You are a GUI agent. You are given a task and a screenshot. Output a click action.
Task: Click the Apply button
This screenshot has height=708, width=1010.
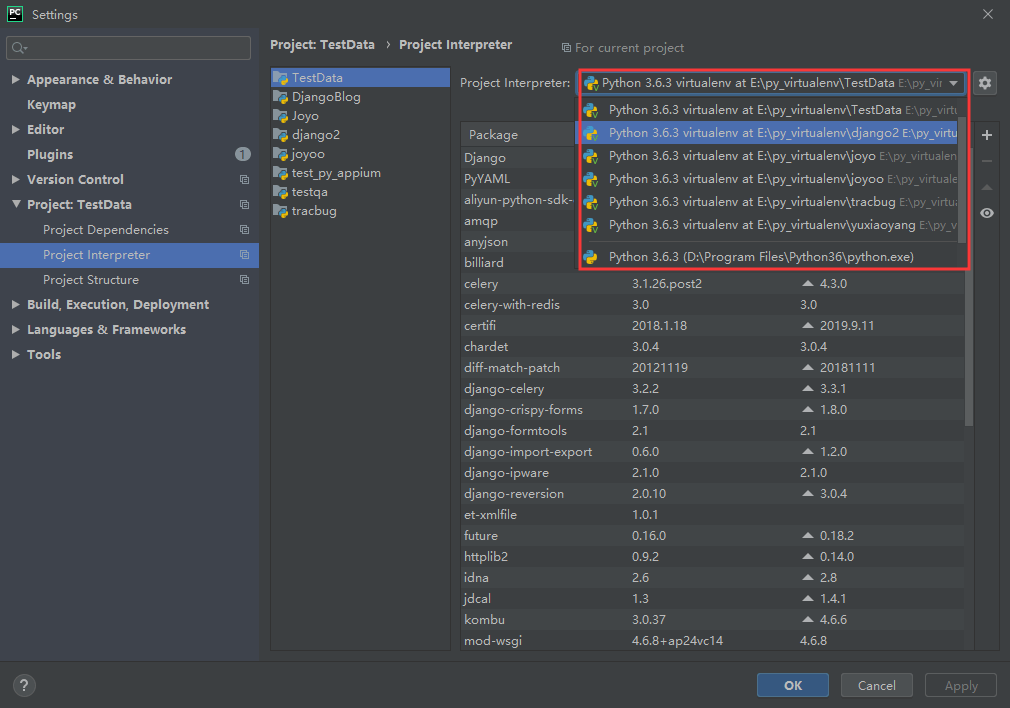point(961,685)
